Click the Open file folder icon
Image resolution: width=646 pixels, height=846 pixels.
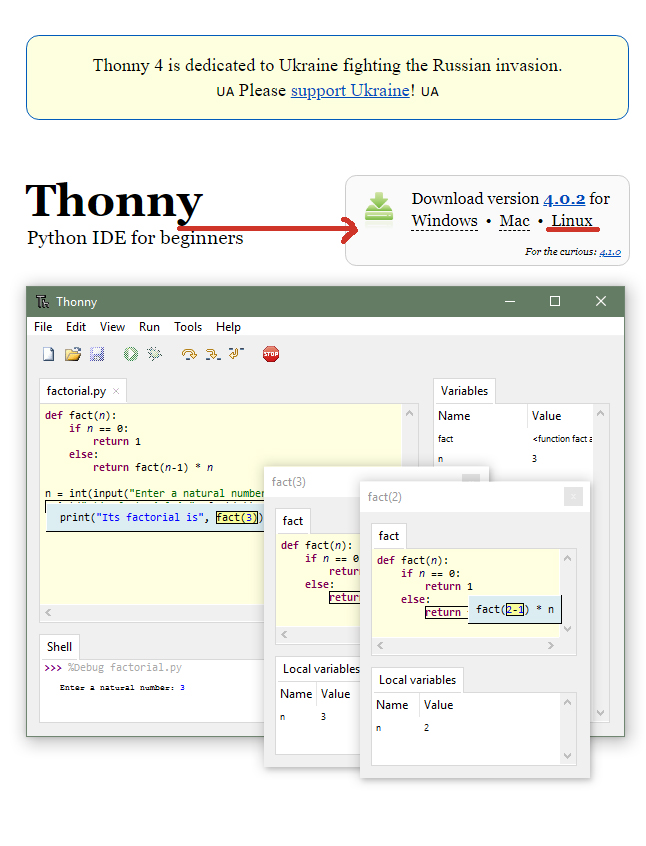(x=73, y=354)
